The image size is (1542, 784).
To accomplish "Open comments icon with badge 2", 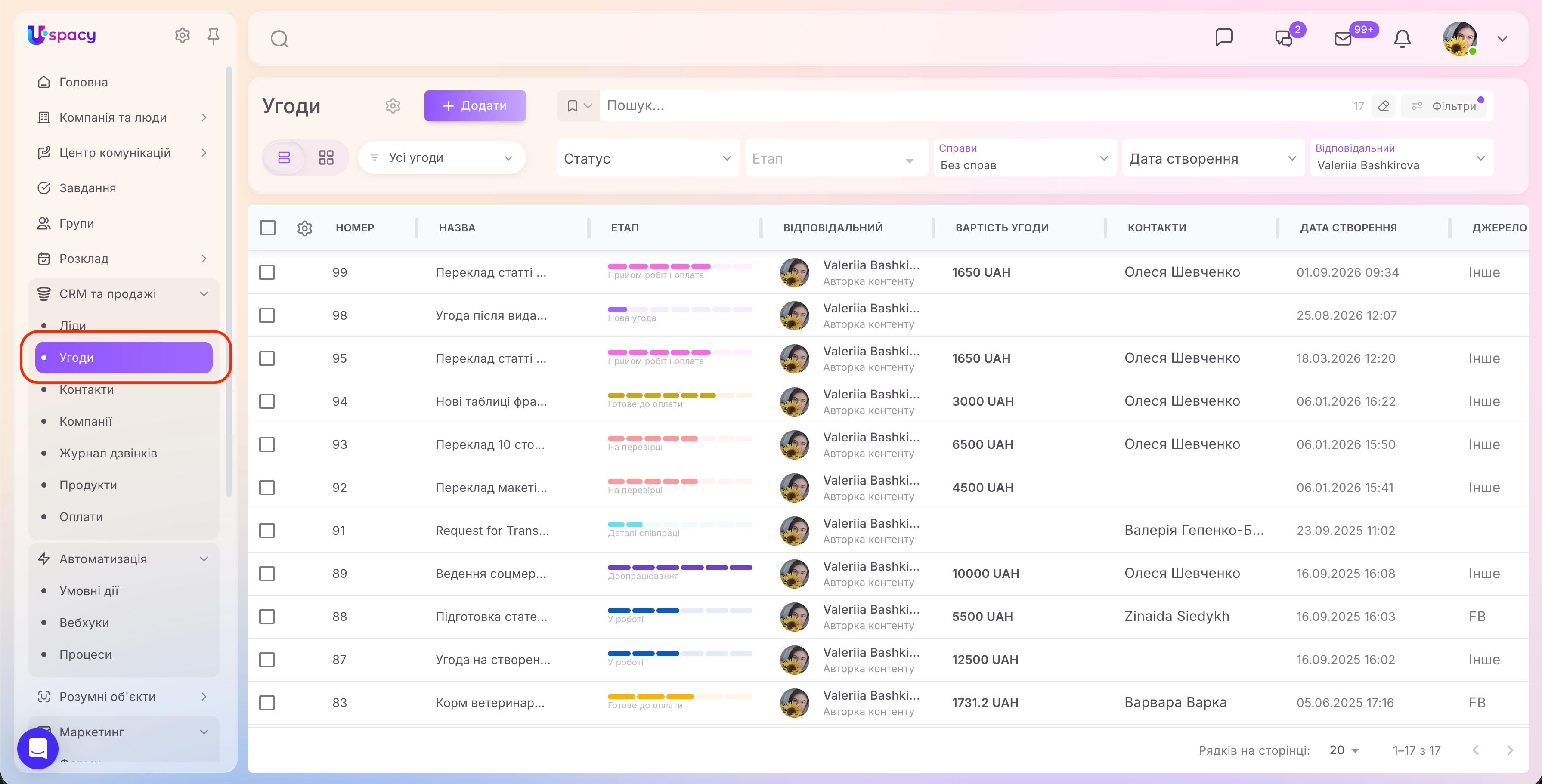I will point(1283,38).
